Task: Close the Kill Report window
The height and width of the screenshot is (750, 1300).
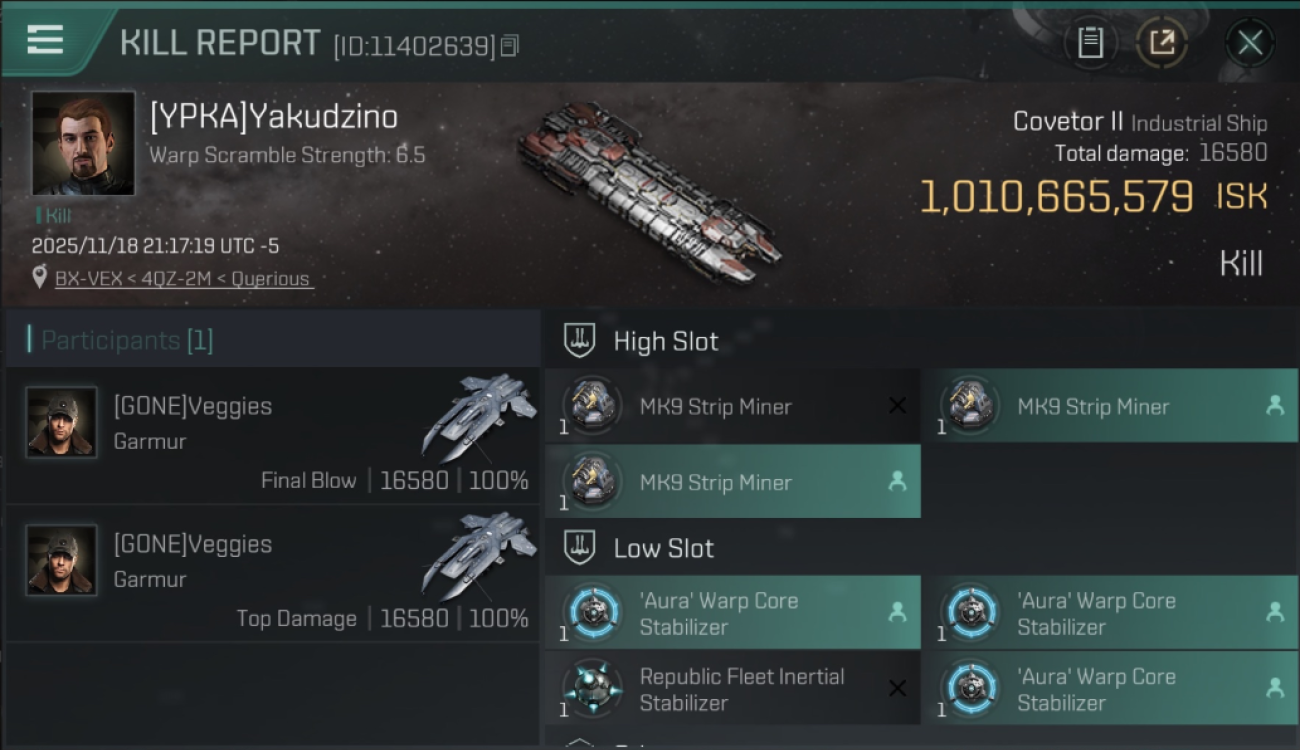Action: (1249, 42)
